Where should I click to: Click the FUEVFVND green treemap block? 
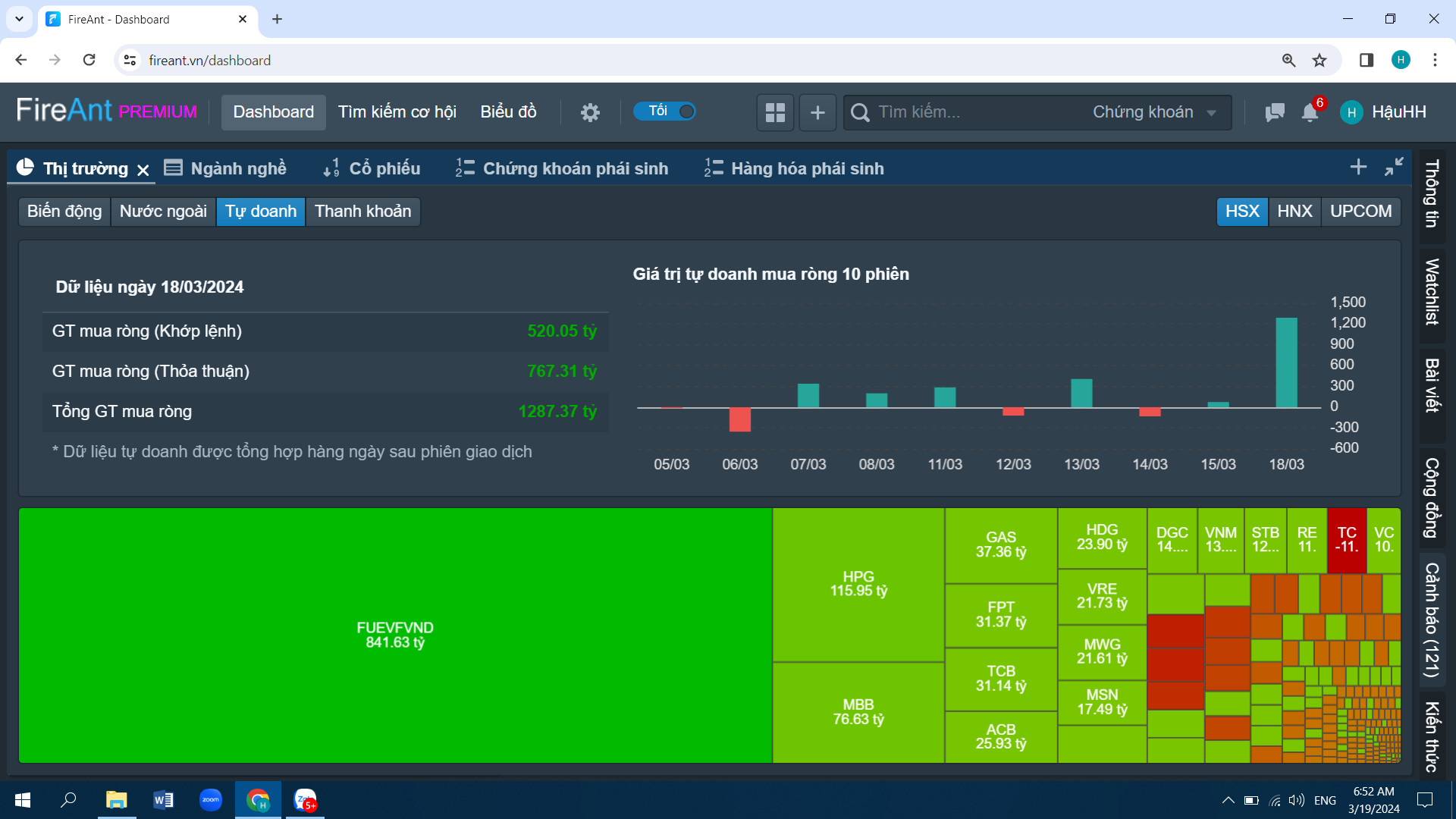pos(395,635)
